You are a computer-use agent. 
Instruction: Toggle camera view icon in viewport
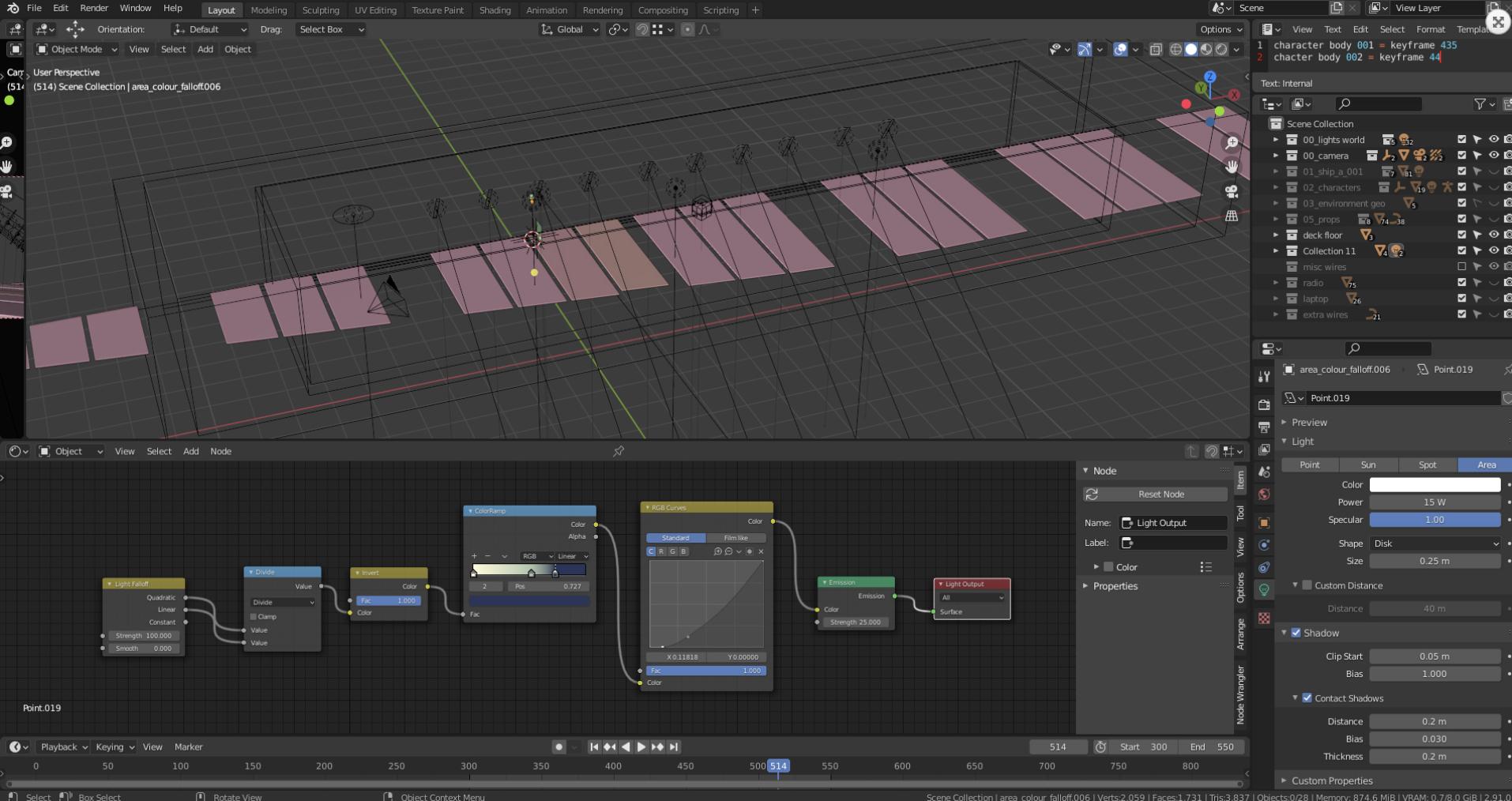1231,191
